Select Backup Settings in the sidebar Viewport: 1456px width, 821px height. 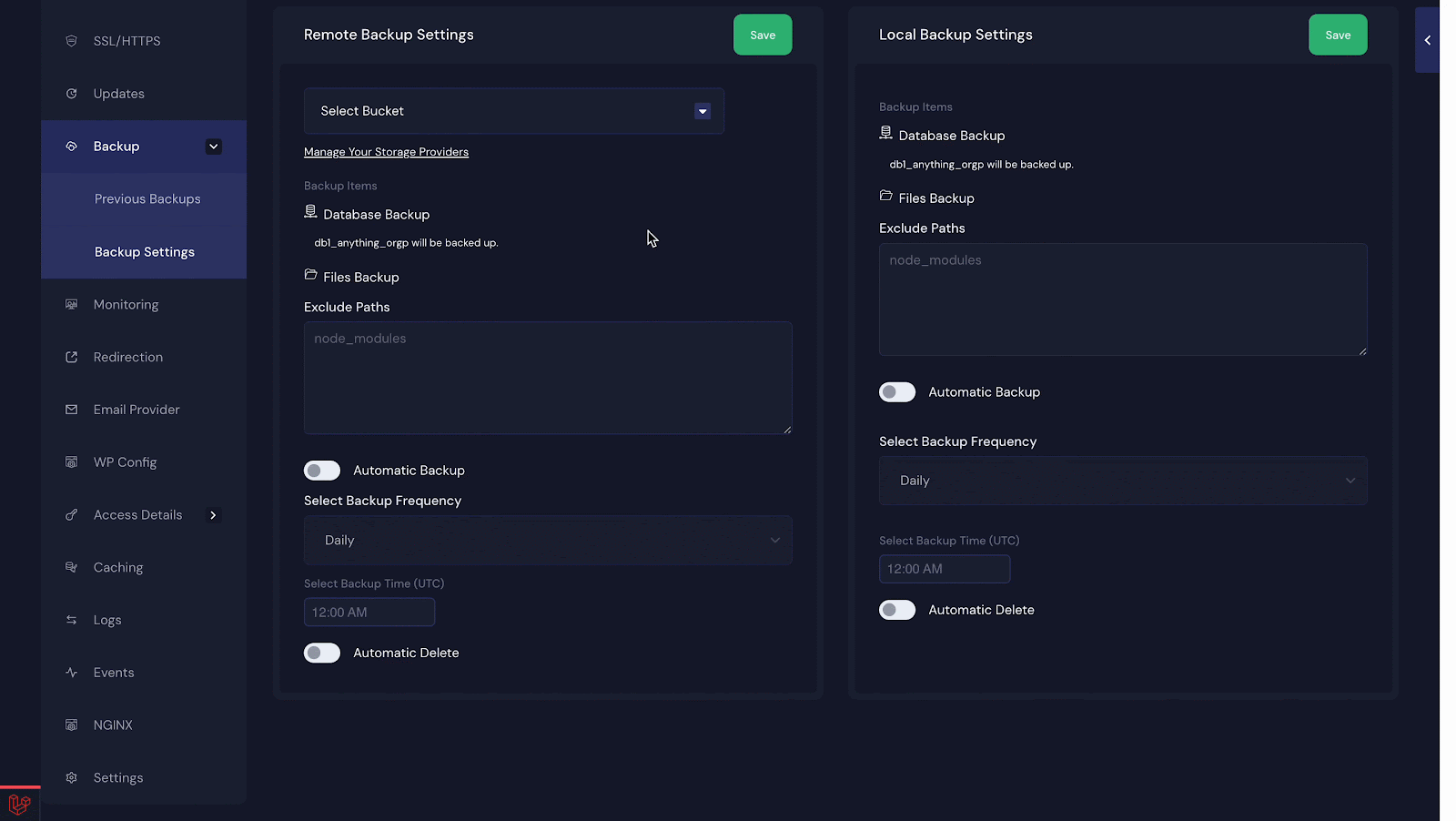[144, 251]
